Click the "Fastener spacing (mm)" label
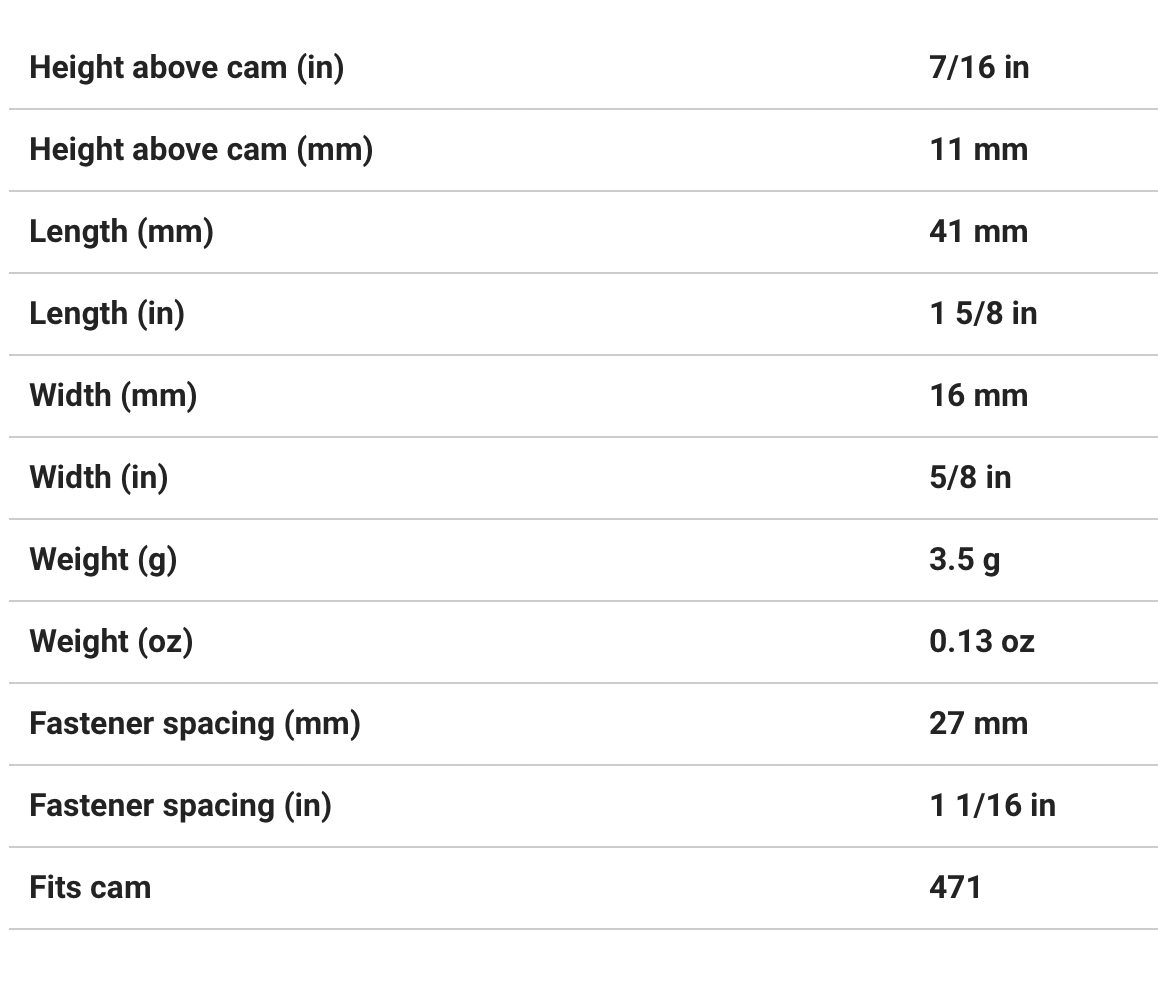 195,724
